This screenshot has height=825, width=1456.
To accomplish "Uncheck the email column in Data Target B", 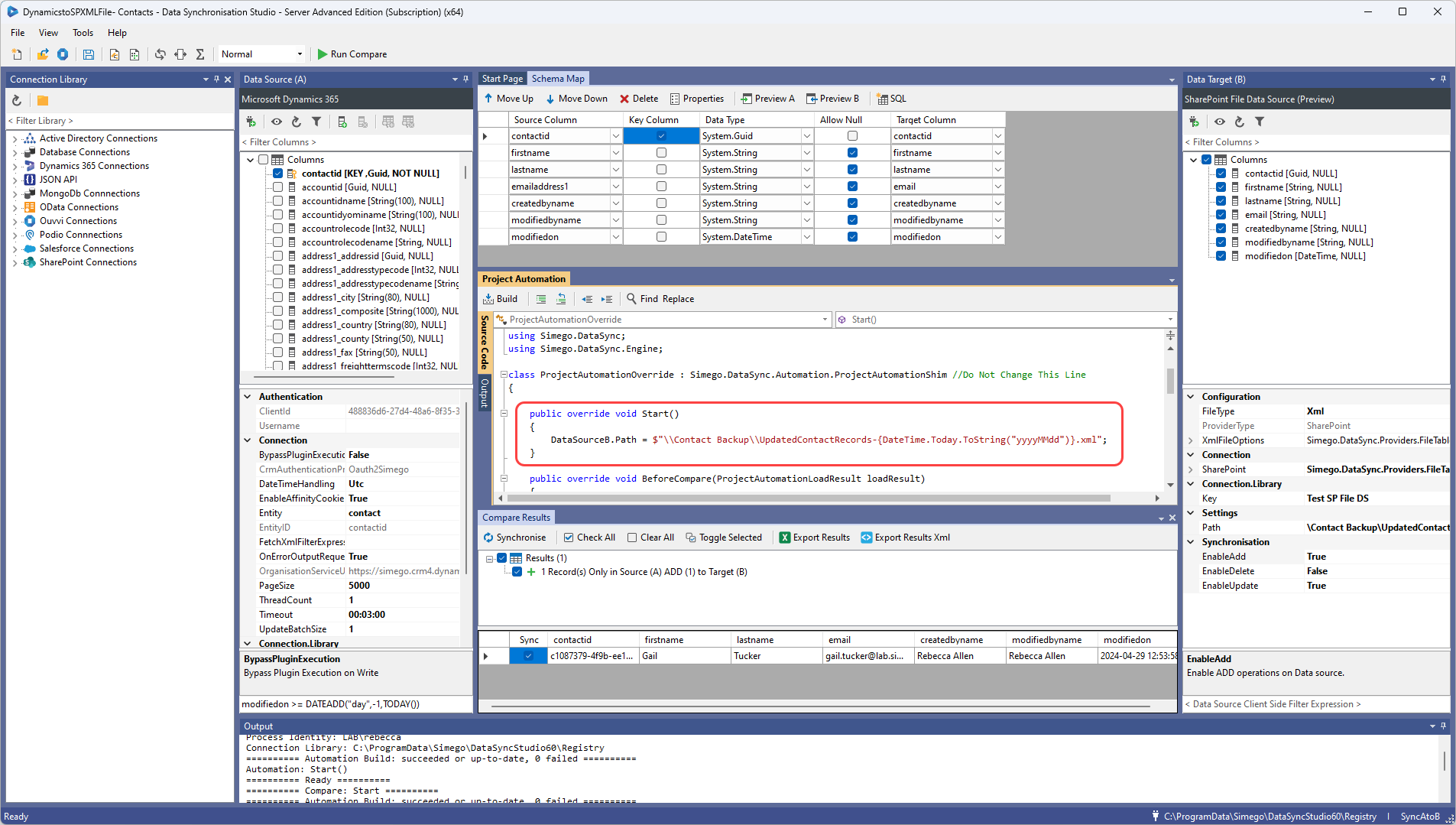I will coord(1221,215).
